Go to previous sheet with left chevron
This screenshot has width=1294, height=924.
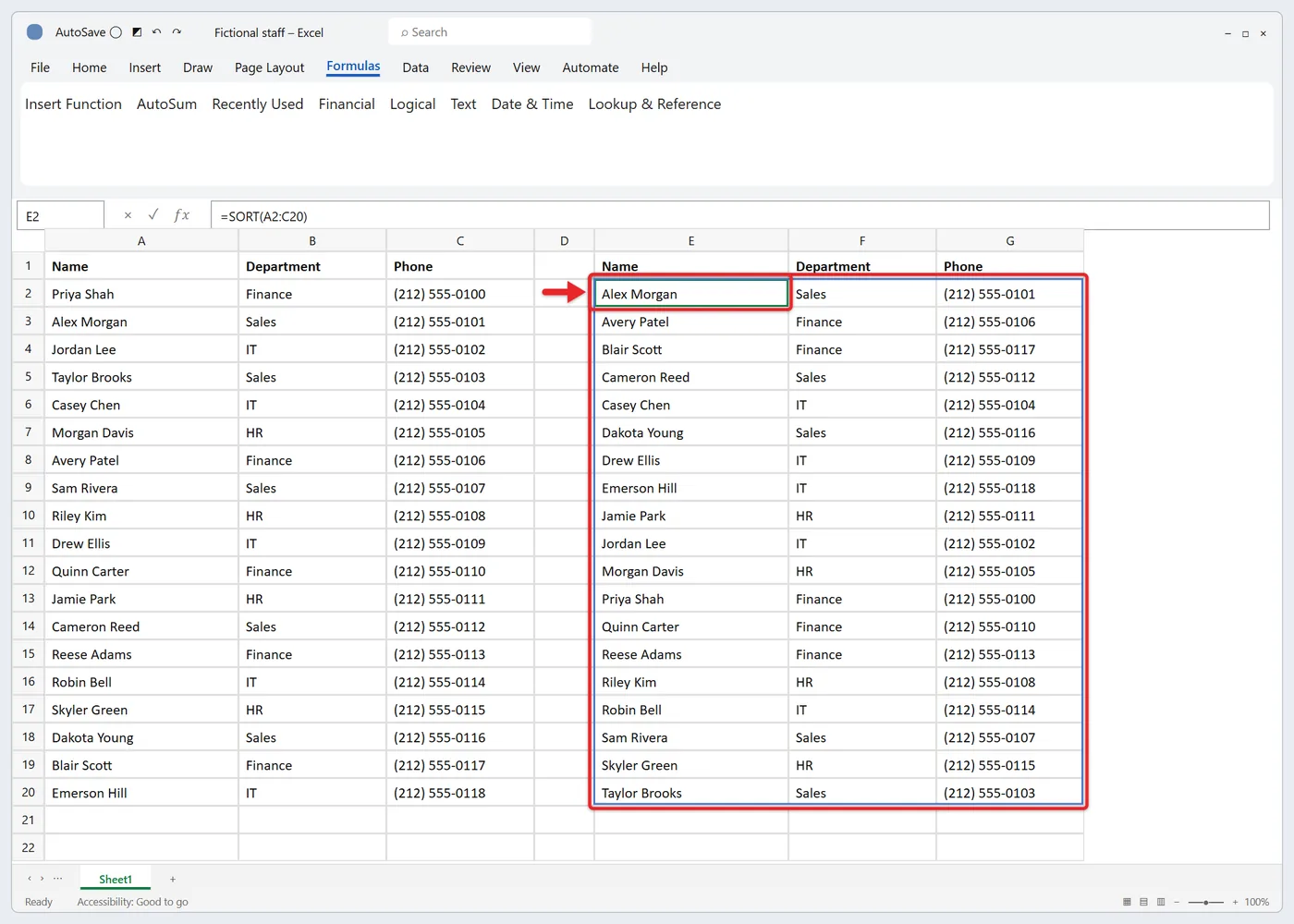(30, 879)
